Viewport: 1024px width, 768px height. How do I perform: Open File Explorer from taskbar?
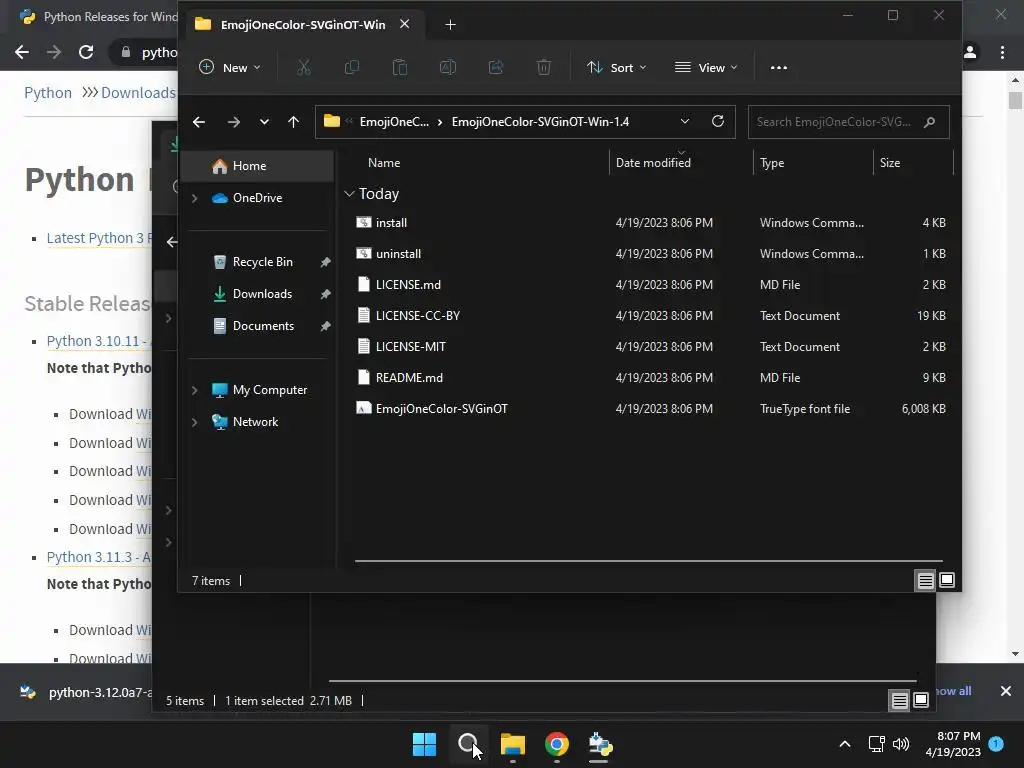click(x=513, y=744)
